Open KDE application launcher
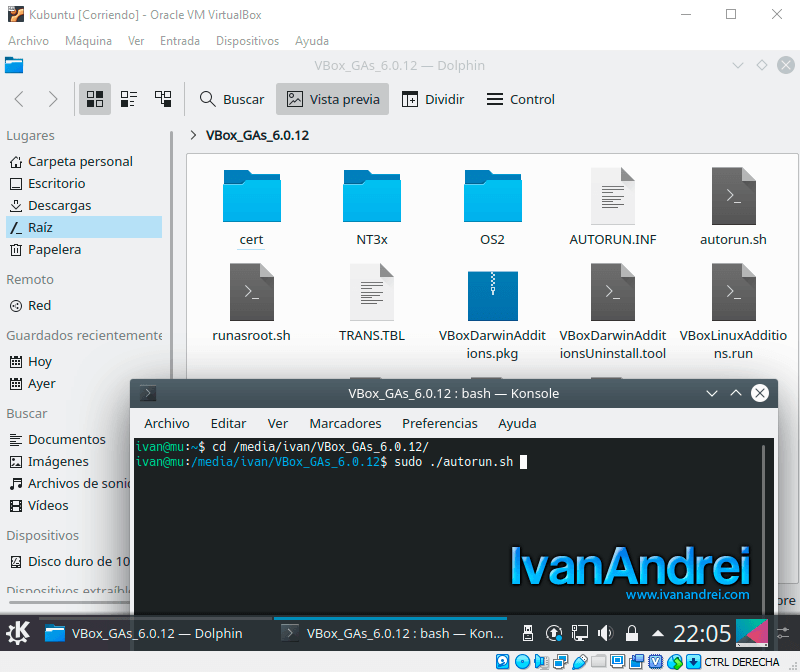The image size is (800, 672). click(18, 633)
